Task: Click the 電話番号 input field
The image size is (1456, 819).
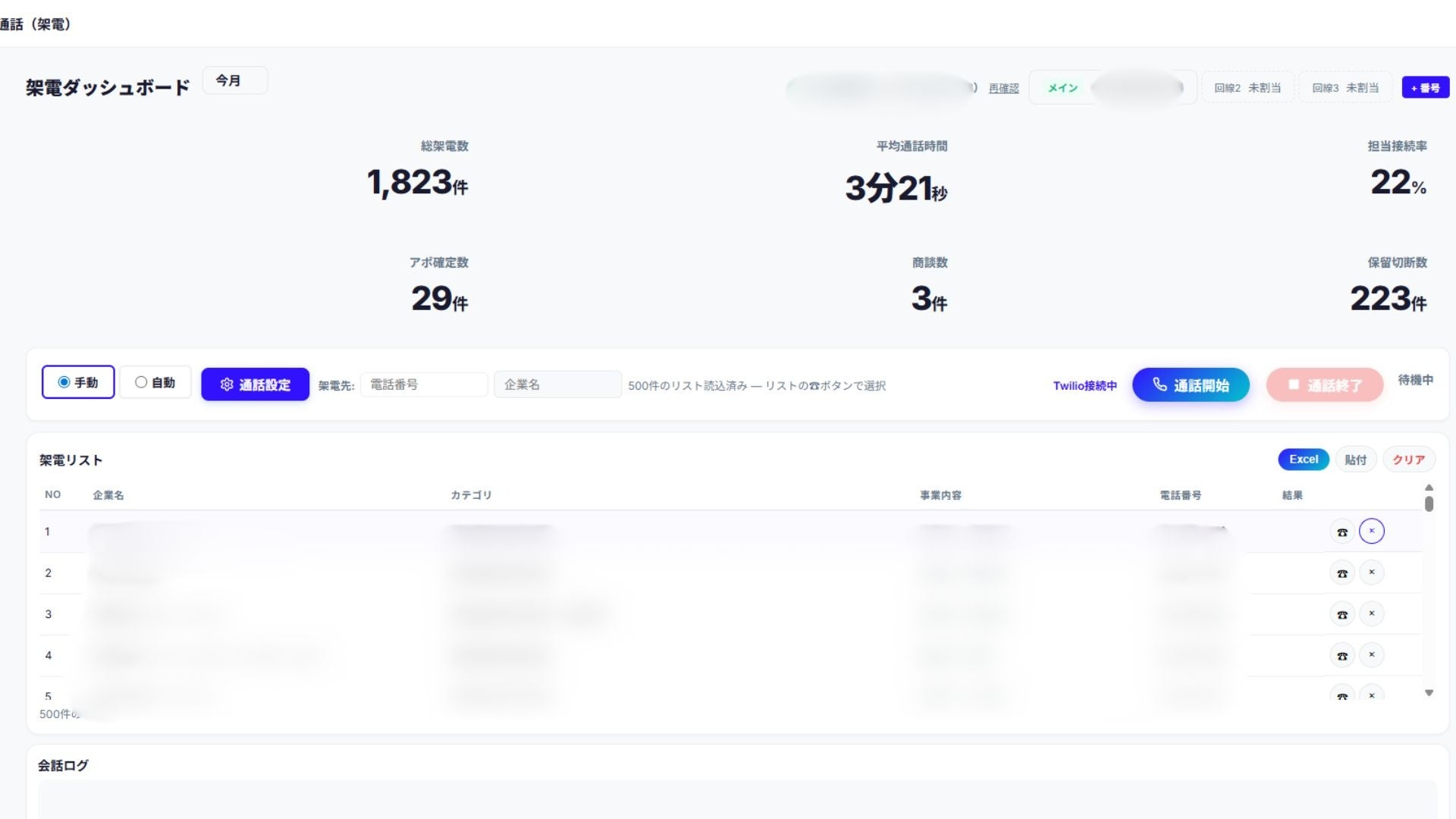Action: tap(423, 384)
